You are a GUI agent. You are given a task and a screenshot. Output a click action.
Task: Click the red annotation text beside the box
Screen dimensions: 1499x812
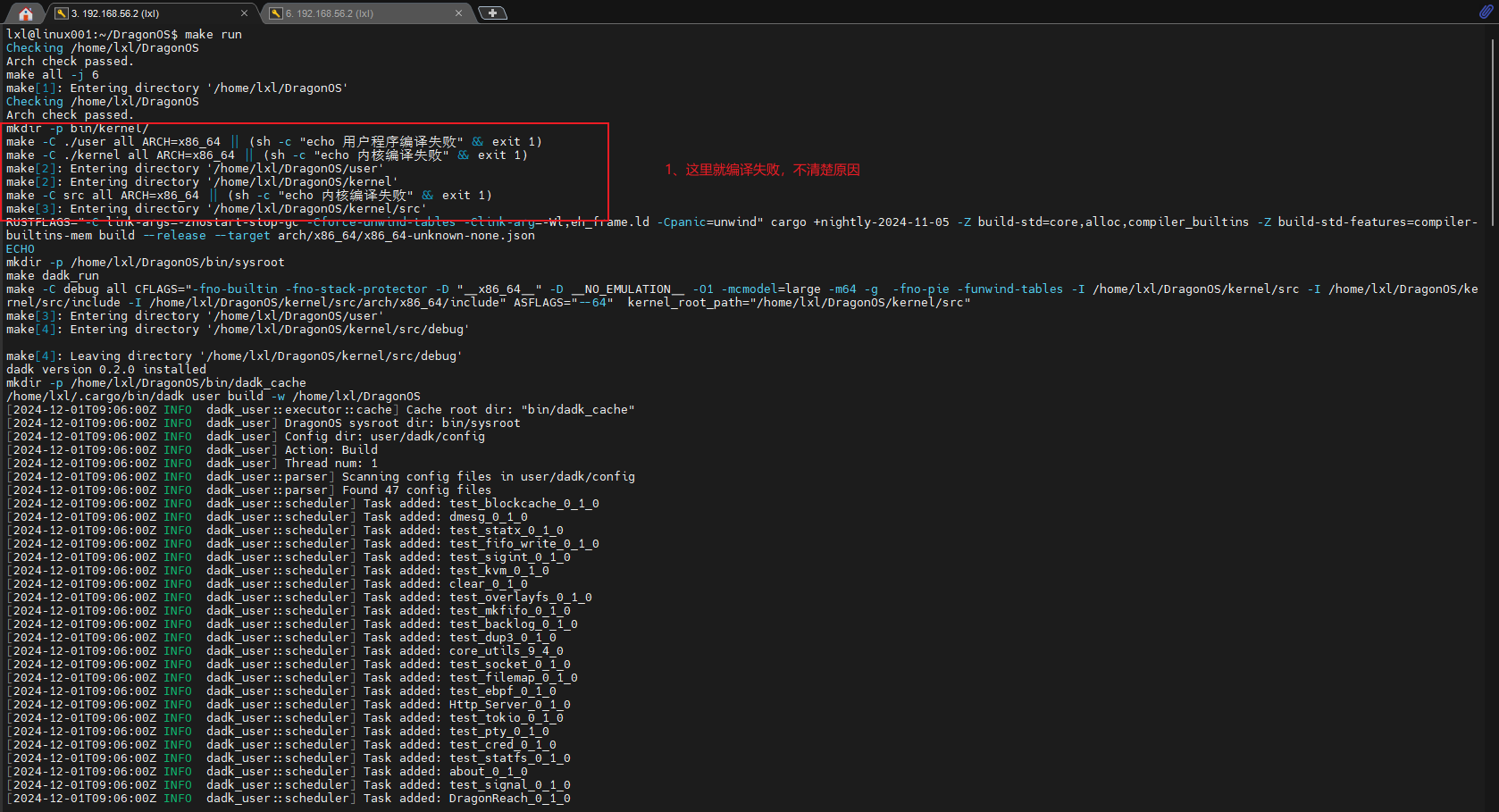(x=762, y=170)
